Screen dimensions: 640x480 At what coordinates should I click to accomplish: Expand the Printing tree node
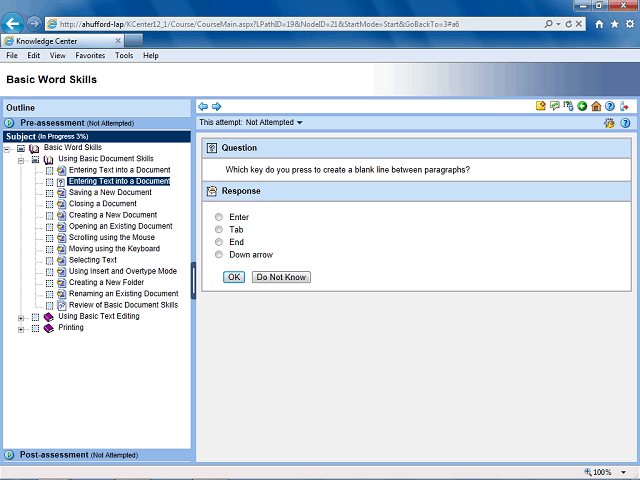[x=21, y=329]
